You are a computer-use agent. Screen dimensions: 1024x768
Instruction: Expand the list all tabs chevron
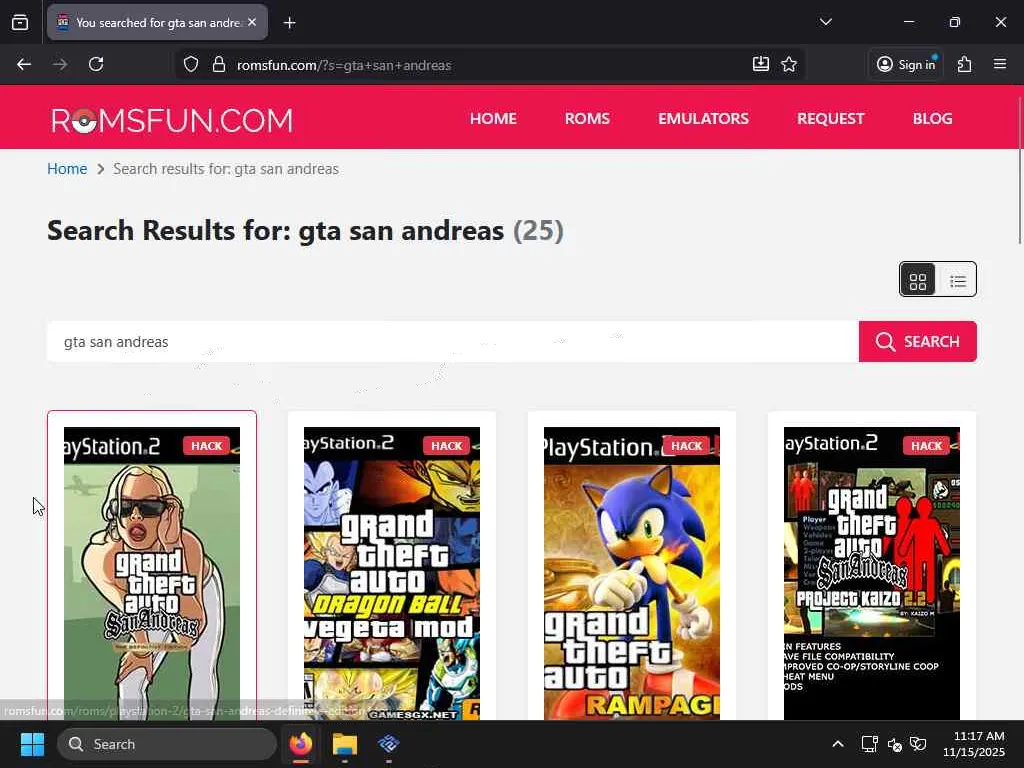(825, 22)
